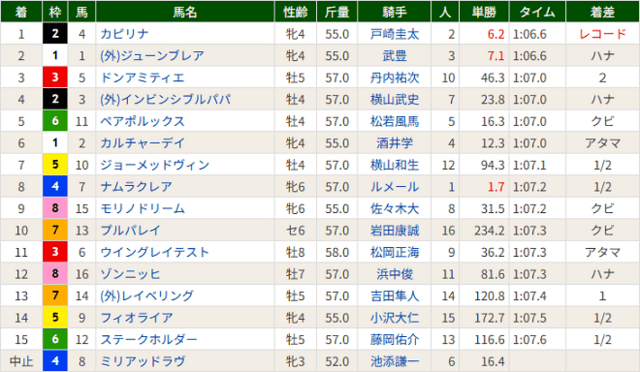The image size is (640, 372).
Task: Click the 着差 column header
Action: point(602,11)
